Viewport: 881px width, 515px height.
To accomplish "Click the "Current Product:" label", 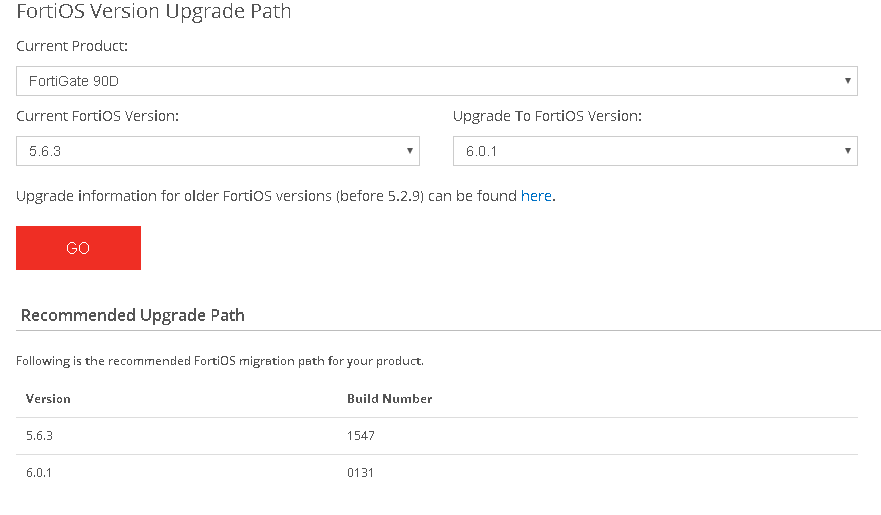I will coord(72,46).
